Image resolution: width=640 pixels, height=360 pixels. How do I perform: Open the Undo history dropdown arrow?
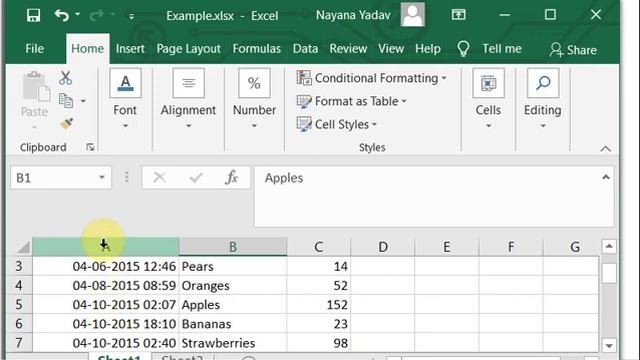click(78, 15)
